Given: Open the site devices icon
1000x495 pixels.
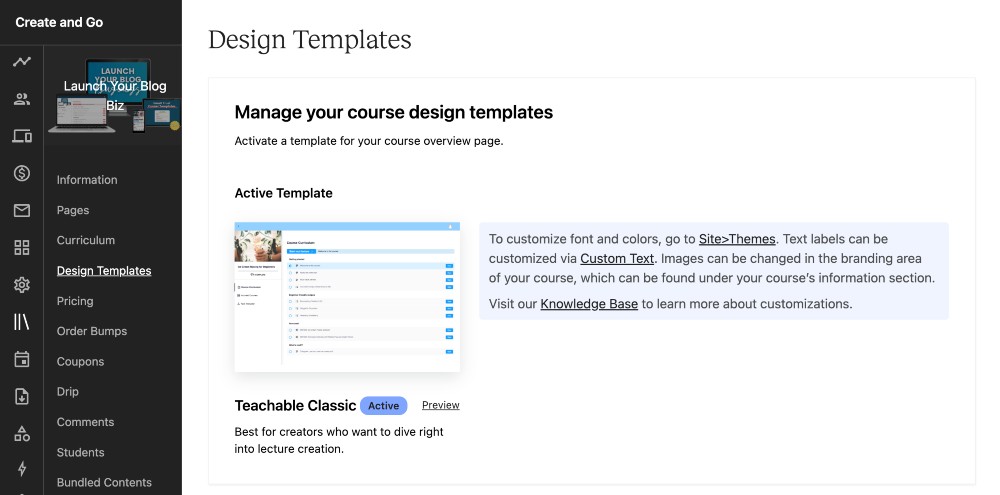Looking at the screenshot, I should point(21,136).
